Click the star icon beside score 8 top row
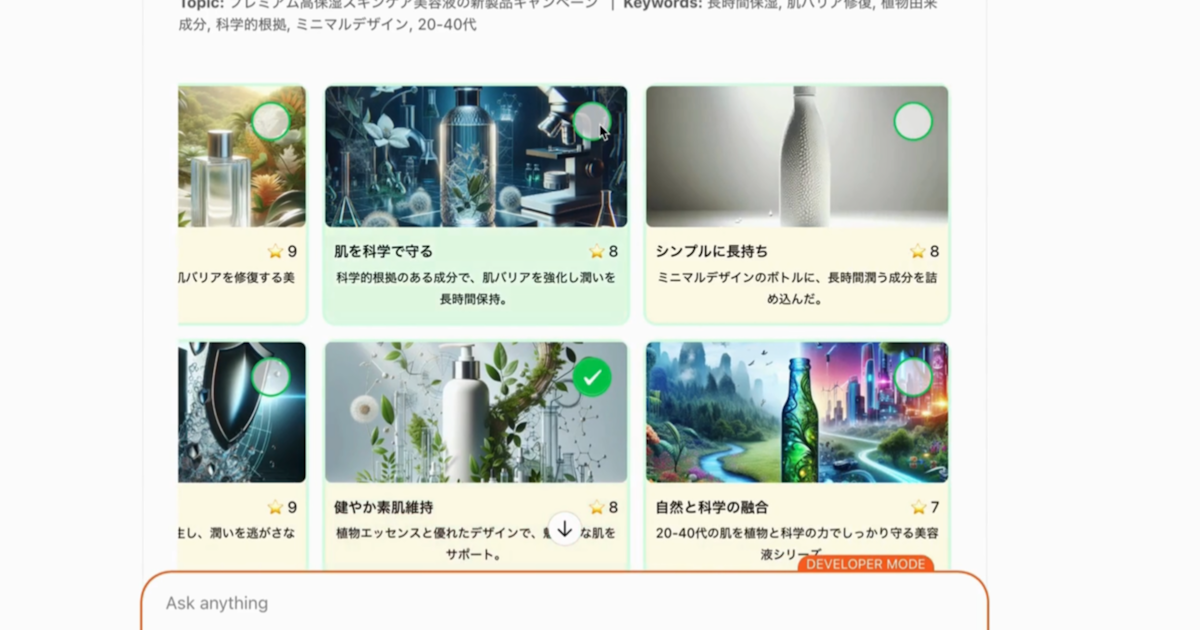Screen dimensions: 1200x630 click(598, 251)
